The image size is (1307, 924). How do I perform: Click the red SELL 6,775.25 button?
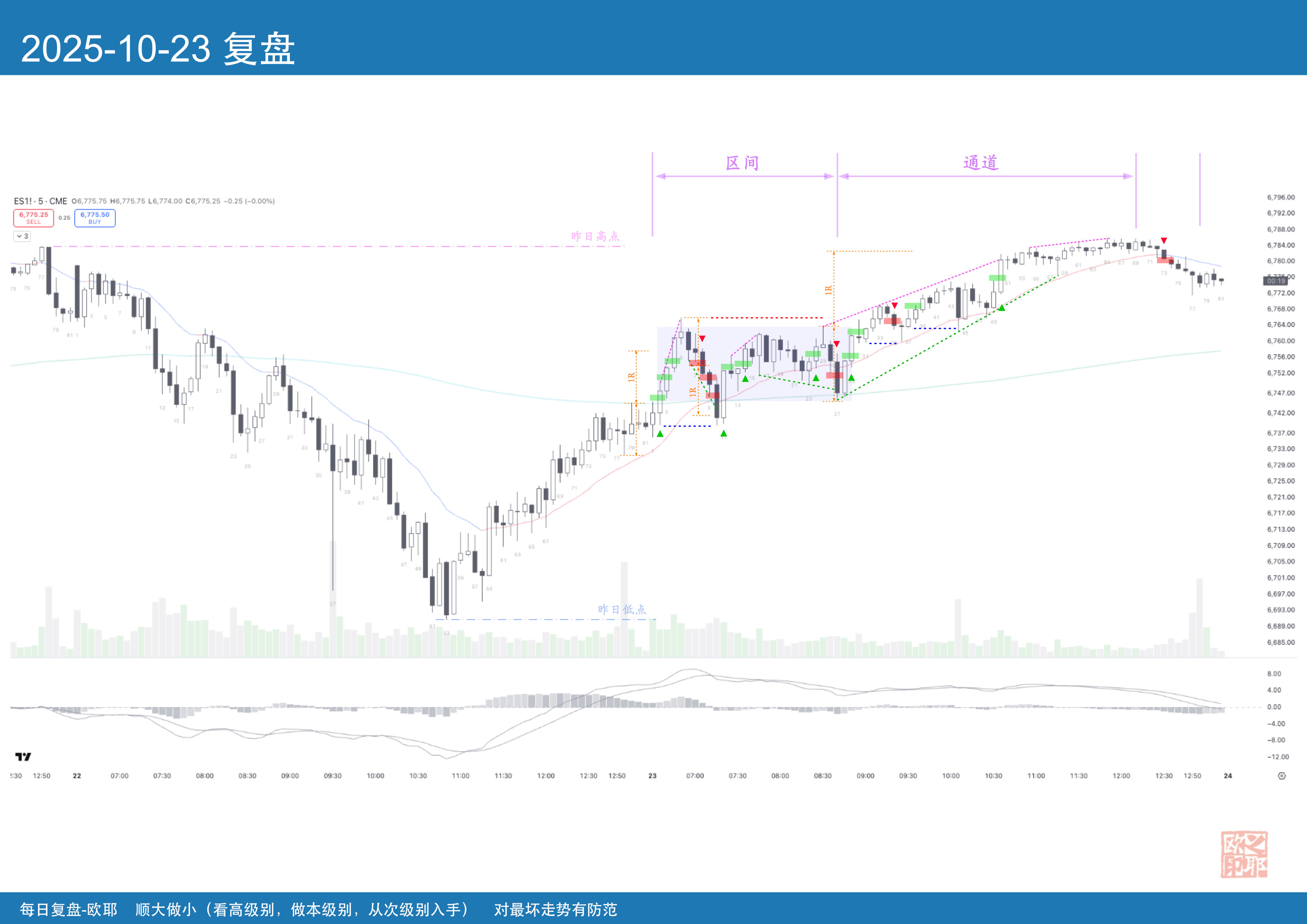click(x=34, y=218)
